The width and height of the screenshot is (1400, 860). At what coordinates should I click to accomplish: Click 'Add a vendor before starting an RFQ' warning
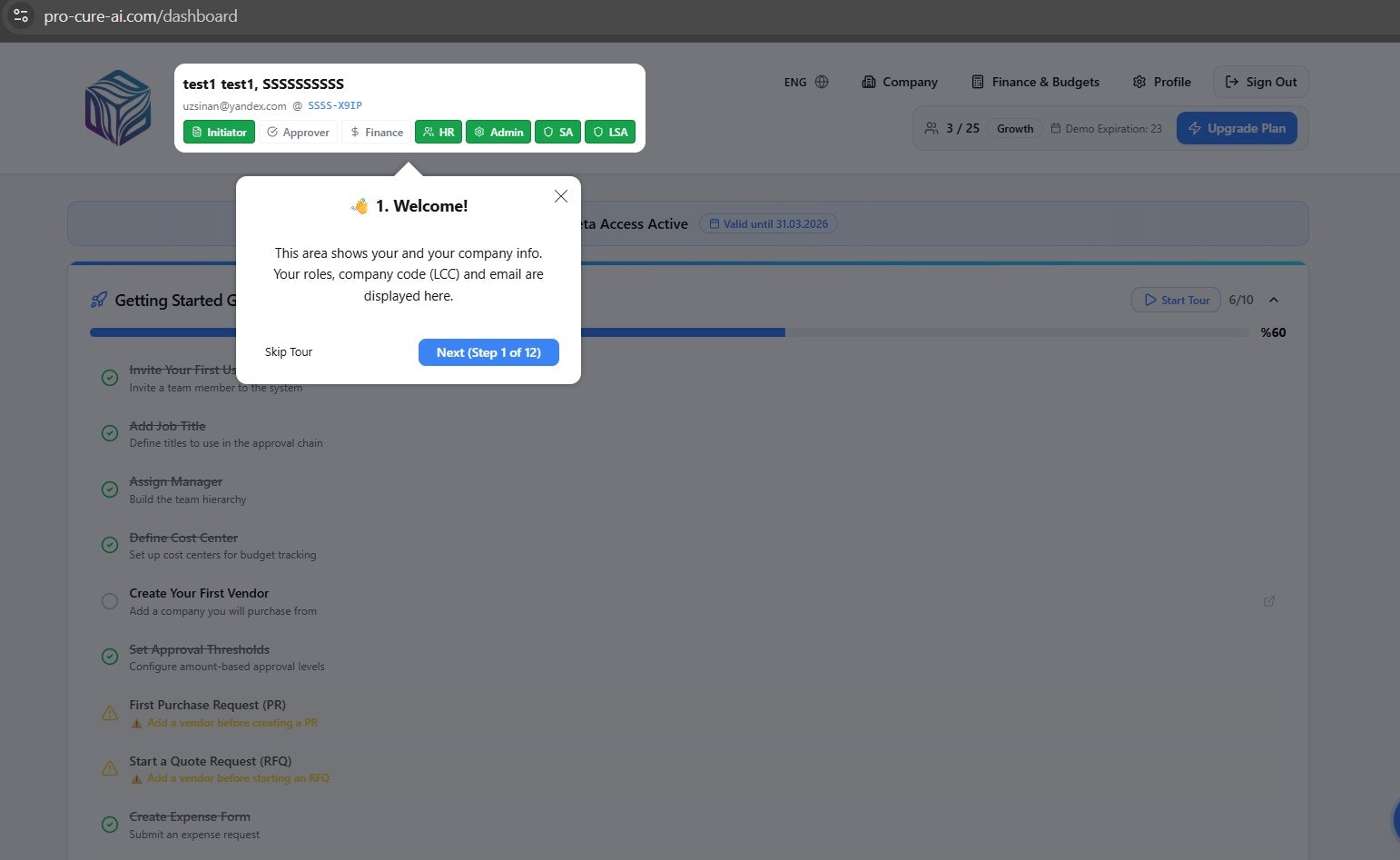238,778
